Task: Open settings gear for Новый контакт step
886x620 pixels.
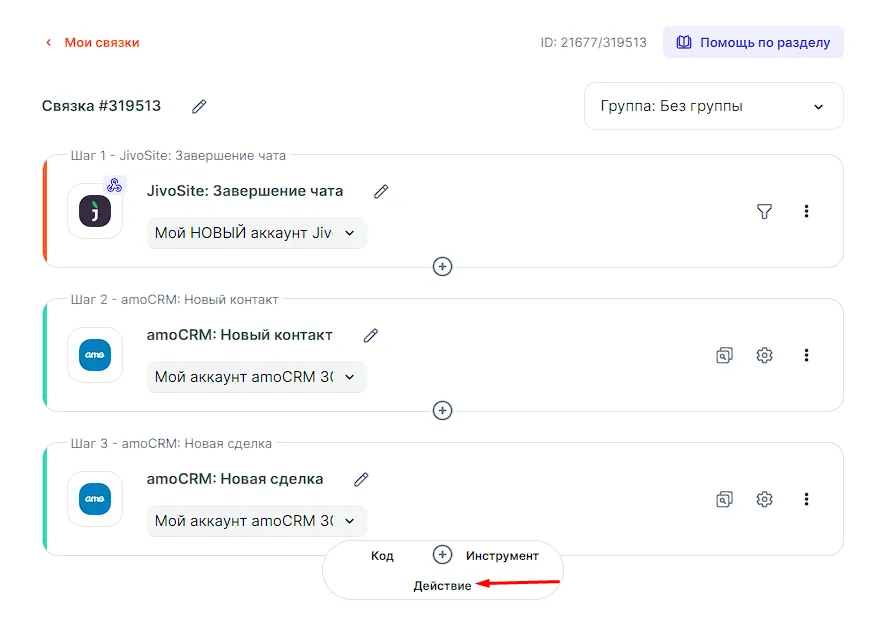Action: tap(764, 355)
